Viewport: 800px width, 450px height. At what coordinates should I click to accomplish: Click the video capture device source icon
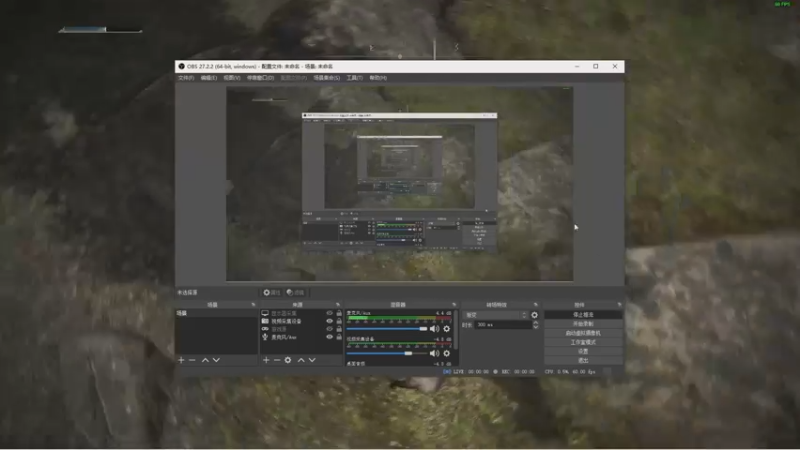tap(265, 321)
